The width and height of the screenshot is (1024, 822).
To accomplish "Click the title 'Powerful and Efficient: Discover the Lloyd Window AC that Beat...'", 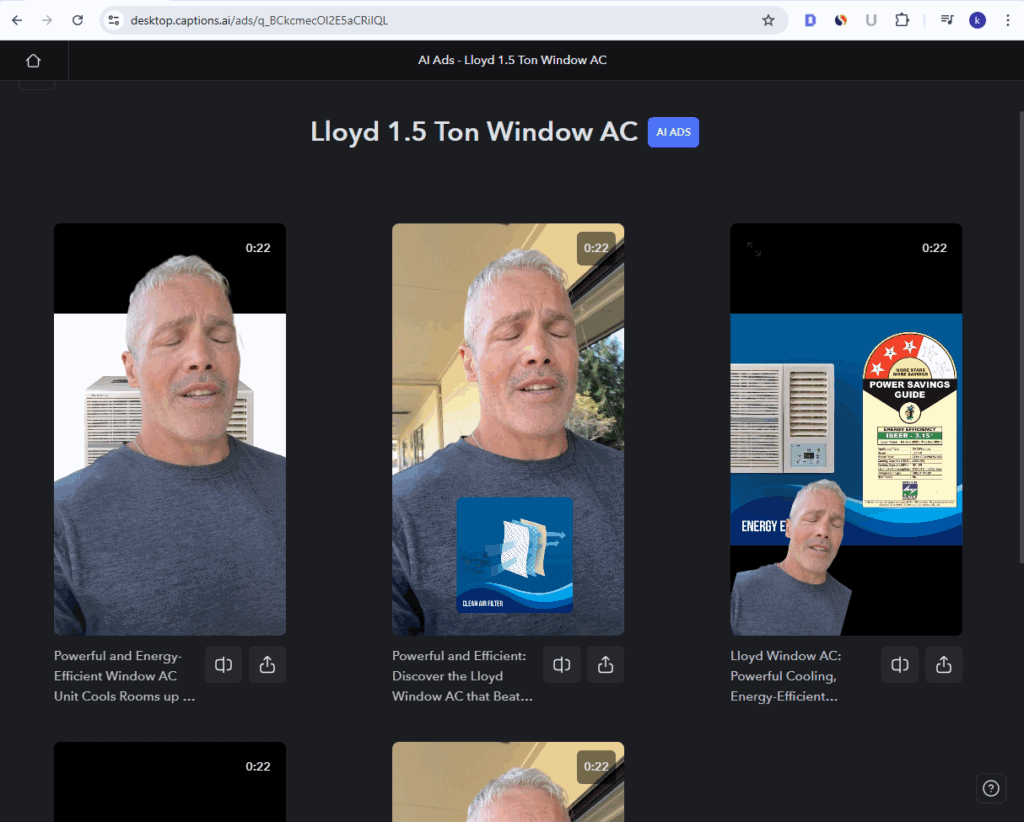I will pos(462,676).
